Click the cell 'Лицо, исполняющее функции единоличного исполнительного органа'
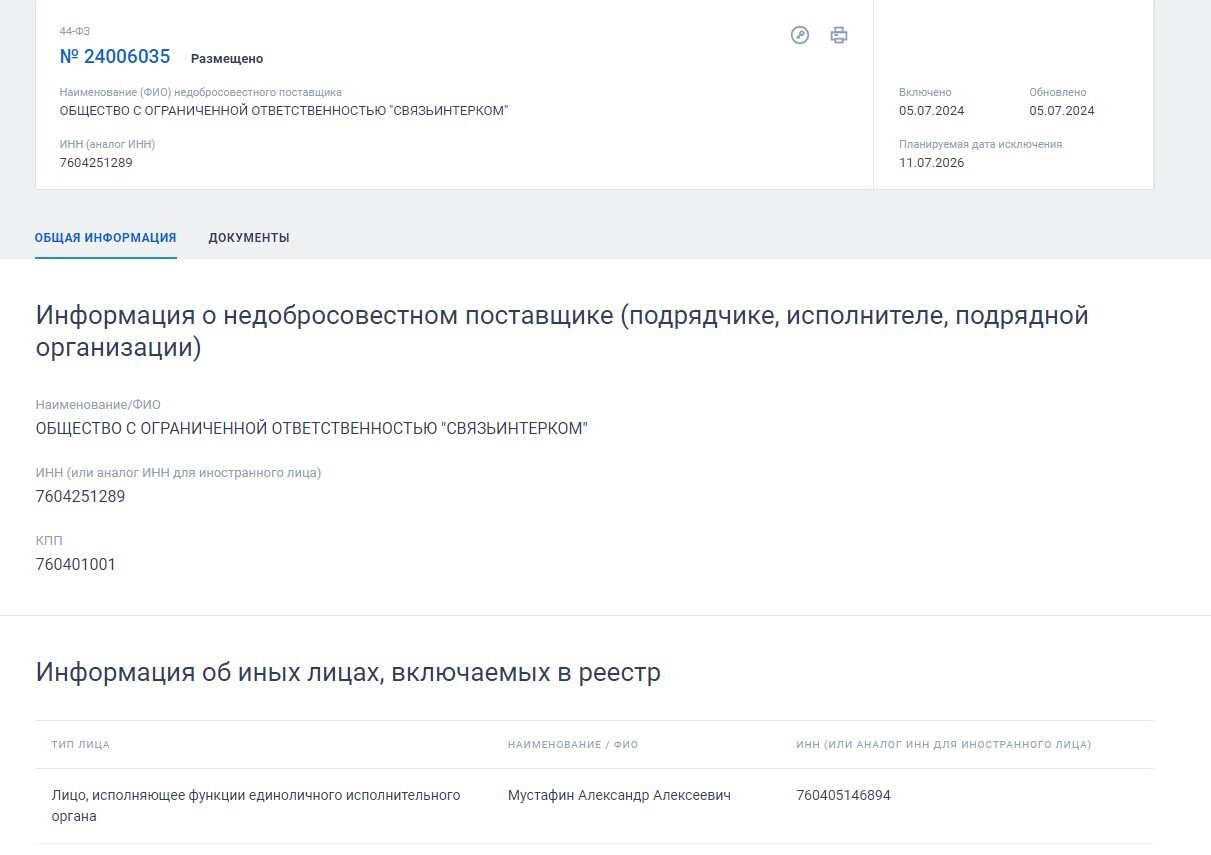1211x855 pixels. pyautogui.click(x=256, y=806)
